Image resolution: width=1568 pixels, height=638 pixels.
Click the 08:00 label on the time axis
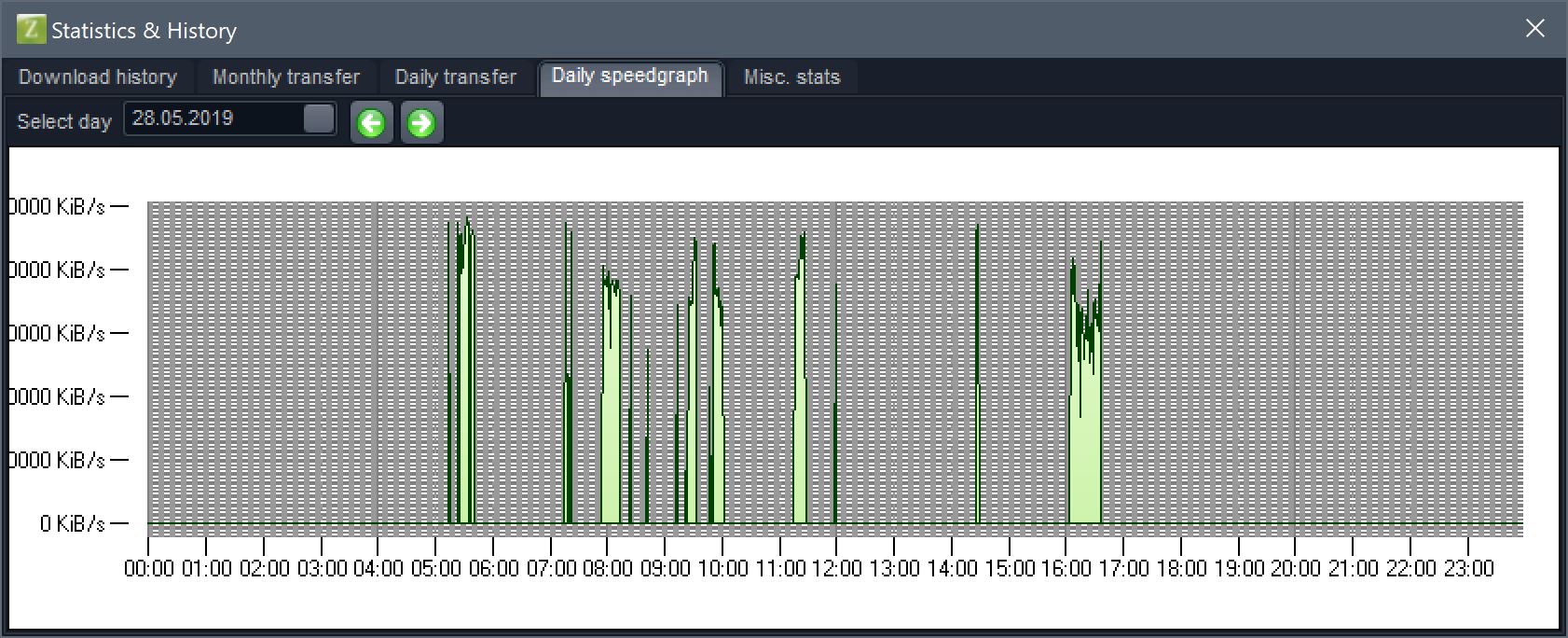[x=607, y=568]
